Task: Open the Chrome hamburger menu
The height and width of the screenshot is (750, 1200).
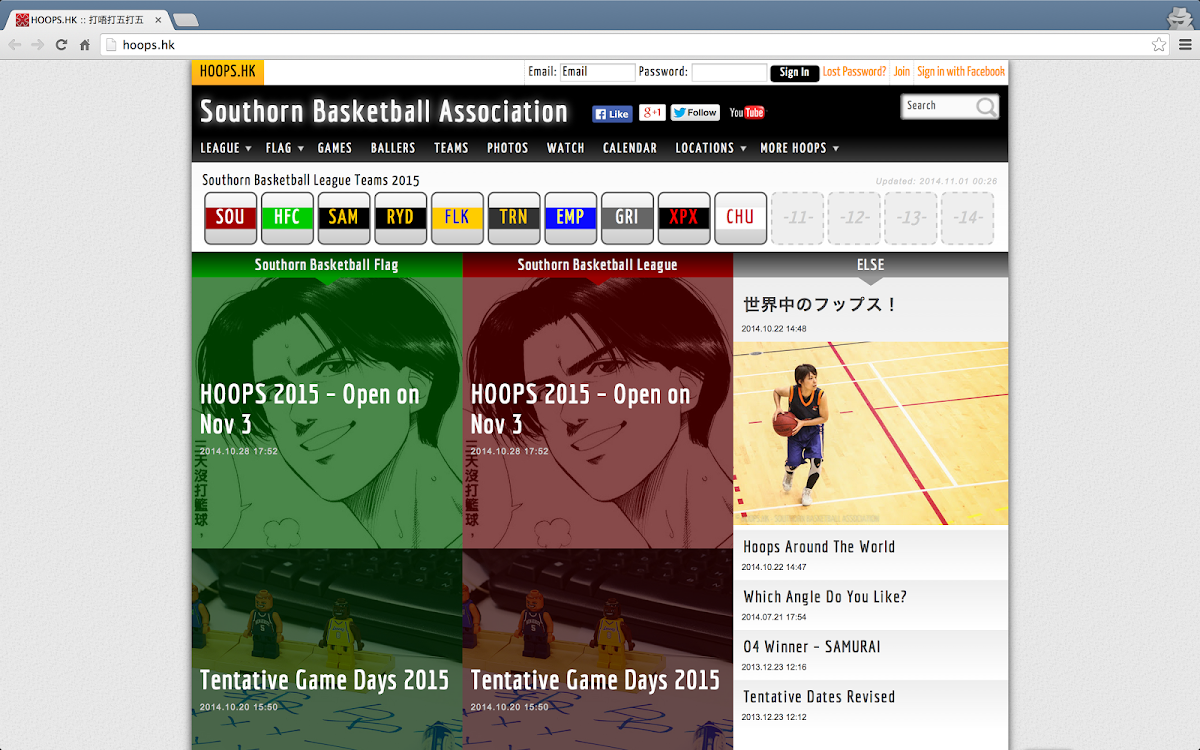Action: (1185, 45)
